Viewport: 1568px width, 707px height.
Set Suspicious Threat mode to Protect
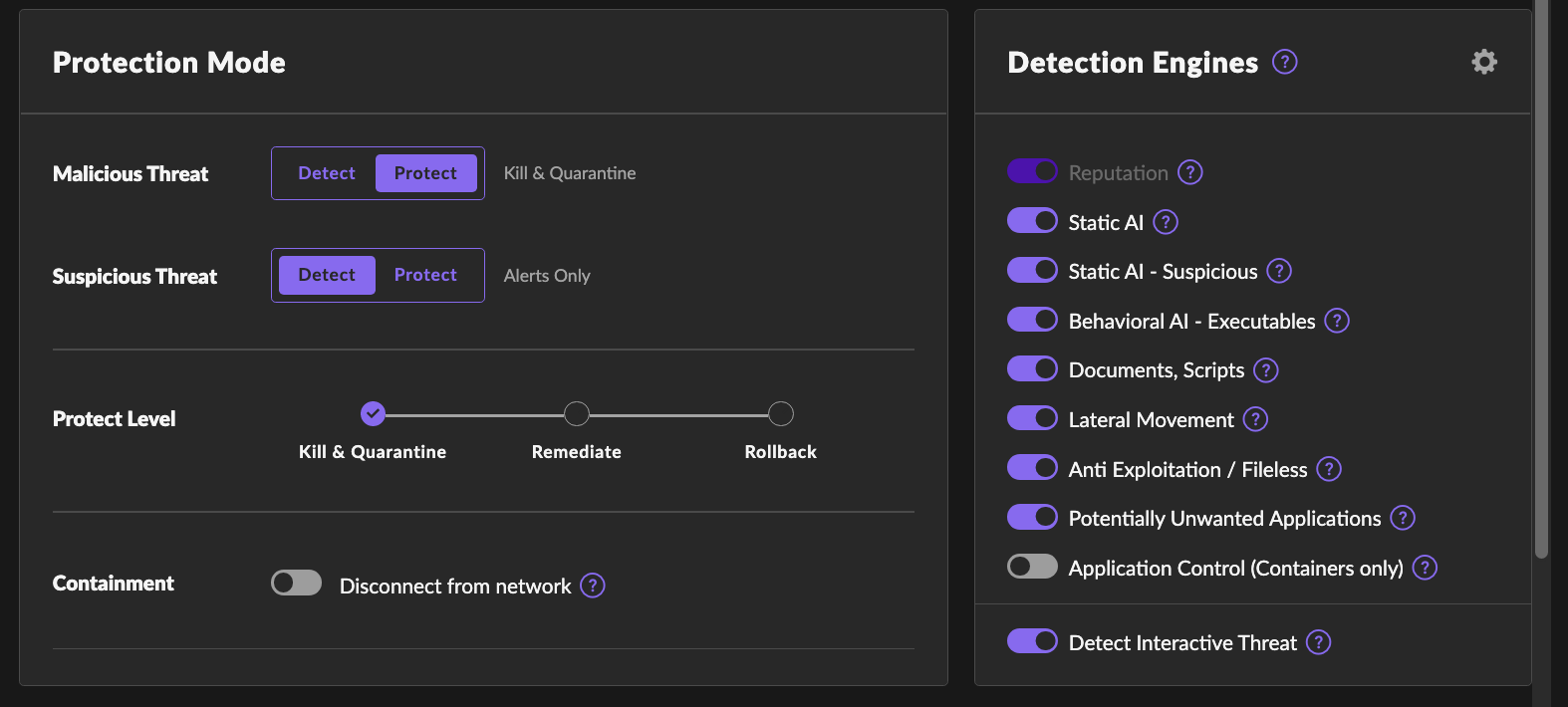pos(425,275)
